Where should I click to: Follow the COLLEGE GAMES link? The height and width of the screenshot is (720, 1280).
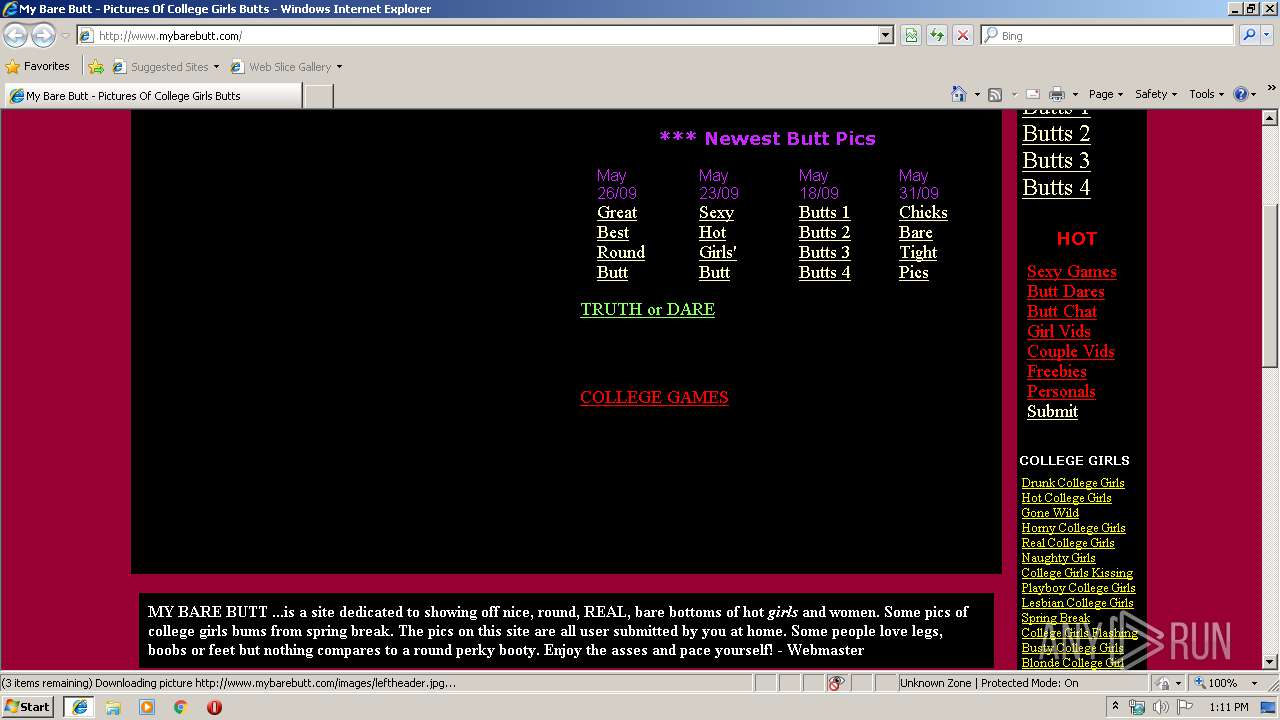coord(654,397)
